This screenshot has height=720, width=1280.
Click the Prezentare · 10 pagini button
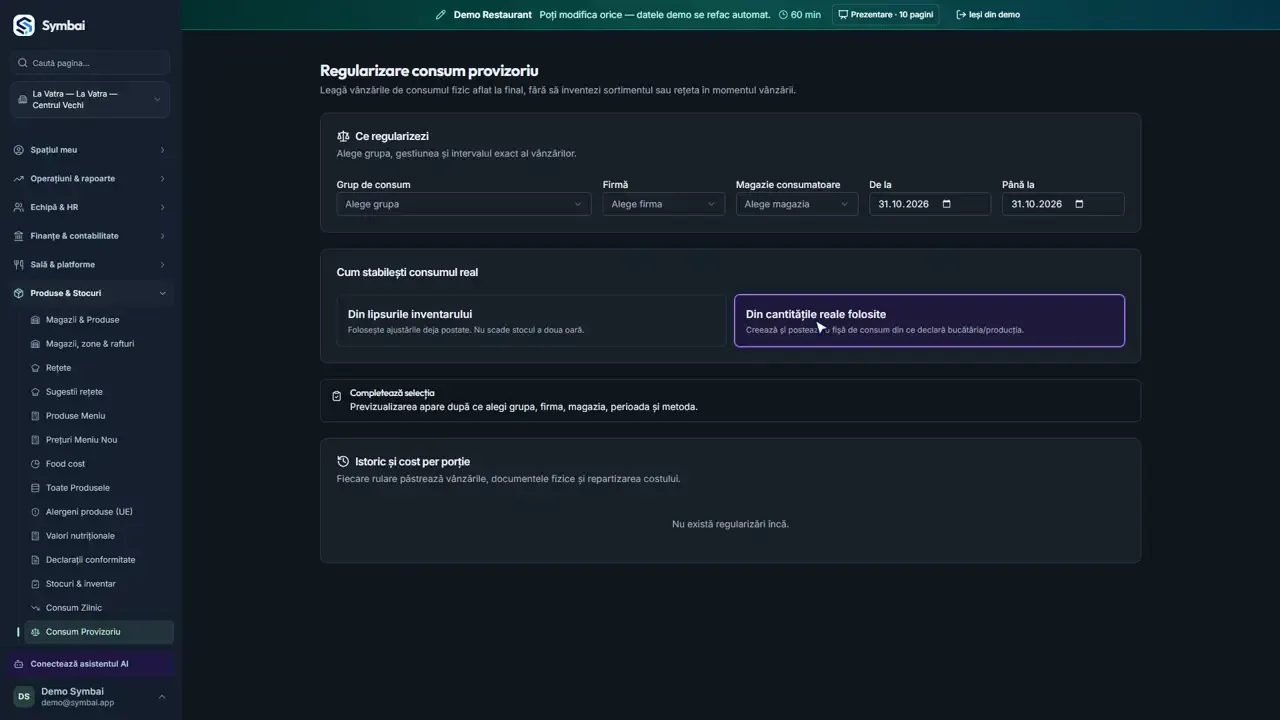[x=886, y=15]
